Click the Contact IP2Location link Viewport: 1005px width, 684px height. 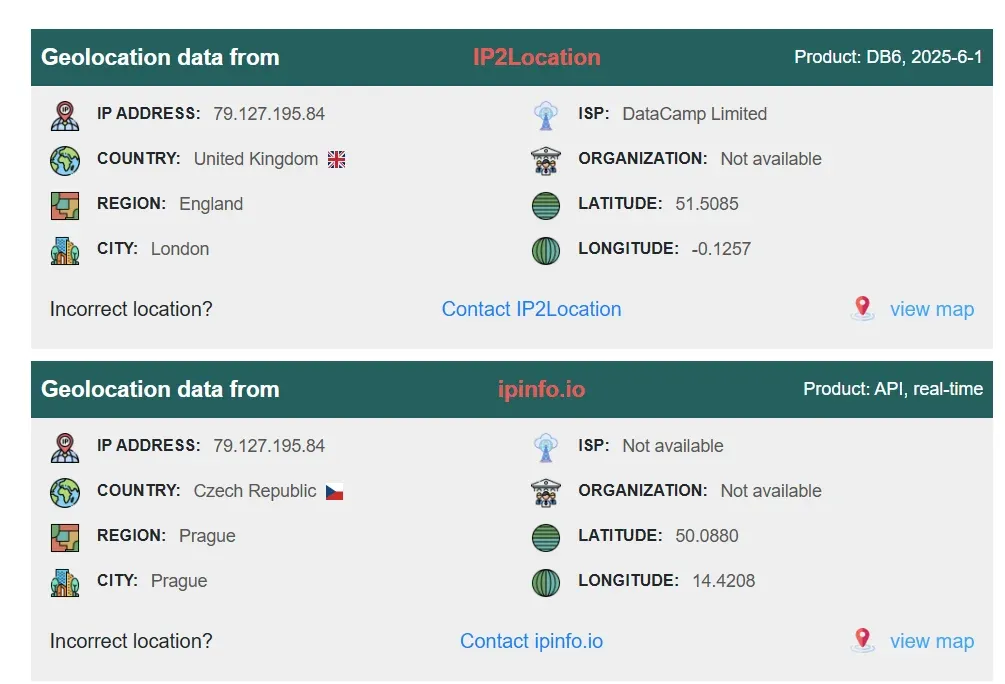coord(531,309)
